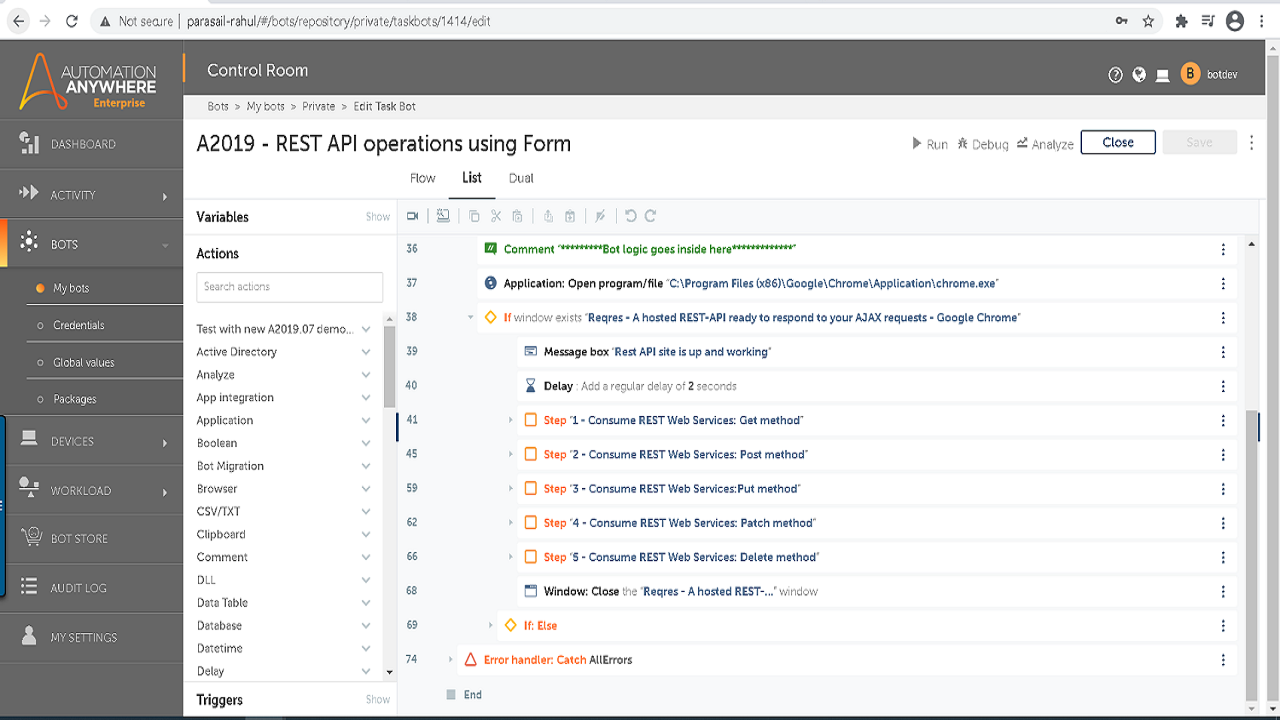
Task: Click the device laptop icon in header
Action: coord(1162,75)
